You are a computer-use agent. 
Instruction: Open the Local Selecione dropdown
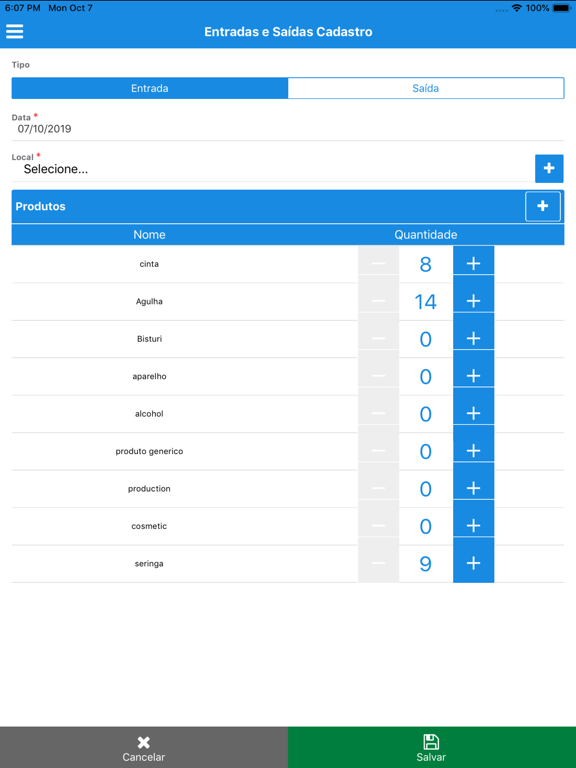[x=272, y=169]
